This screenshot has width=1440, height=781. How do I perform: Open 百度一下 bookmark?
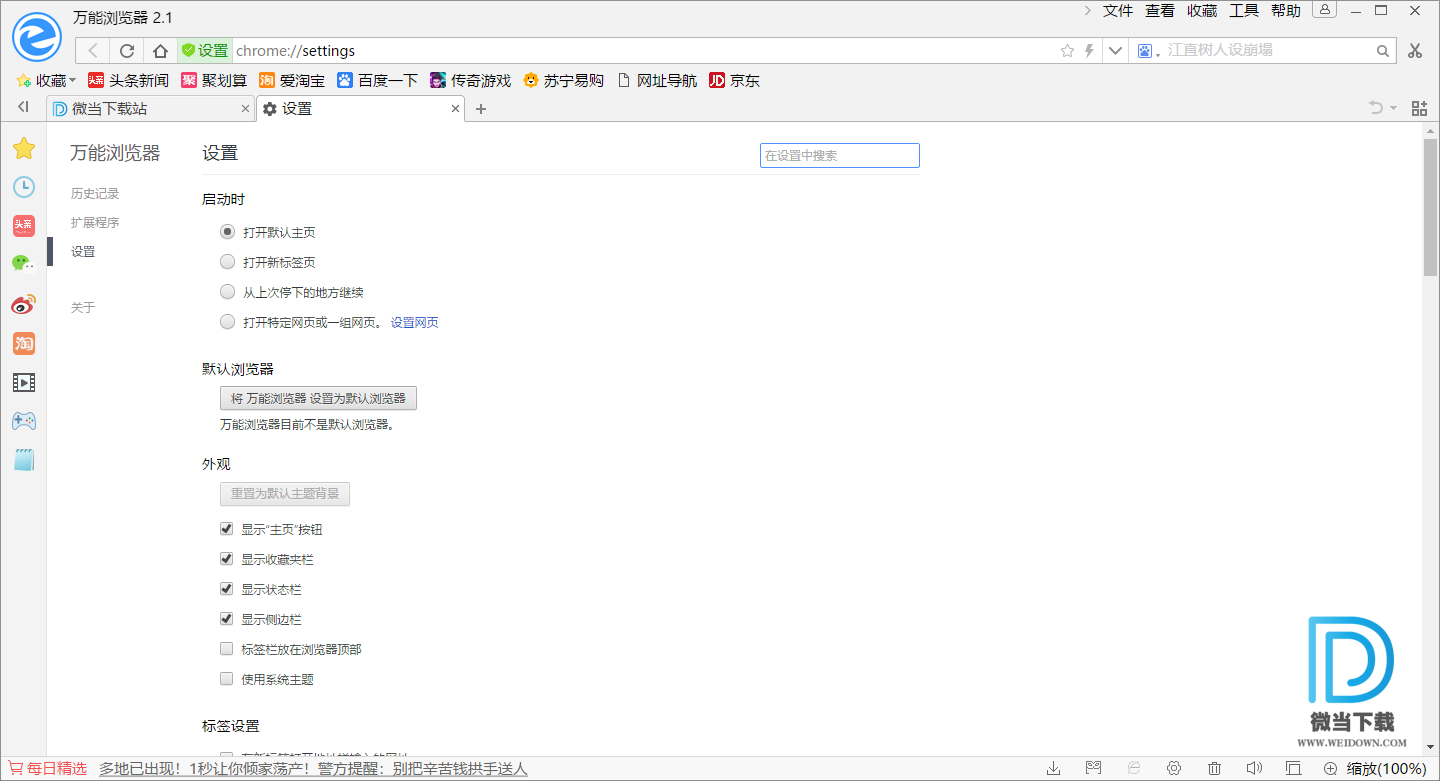point(377,80)
